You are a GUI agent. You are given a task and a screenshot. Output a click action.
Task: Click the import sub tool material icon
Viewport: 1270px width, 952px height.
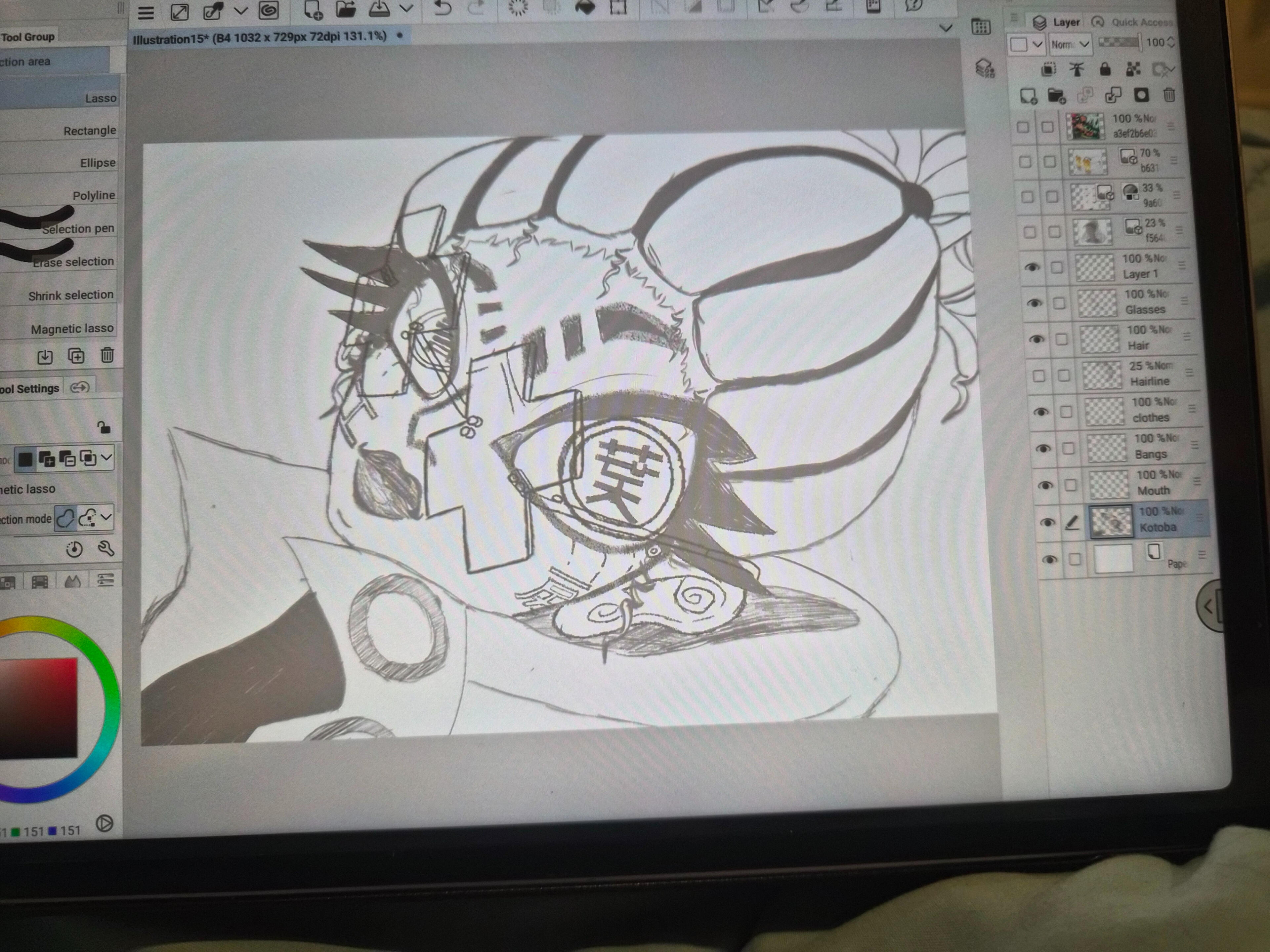45,357
